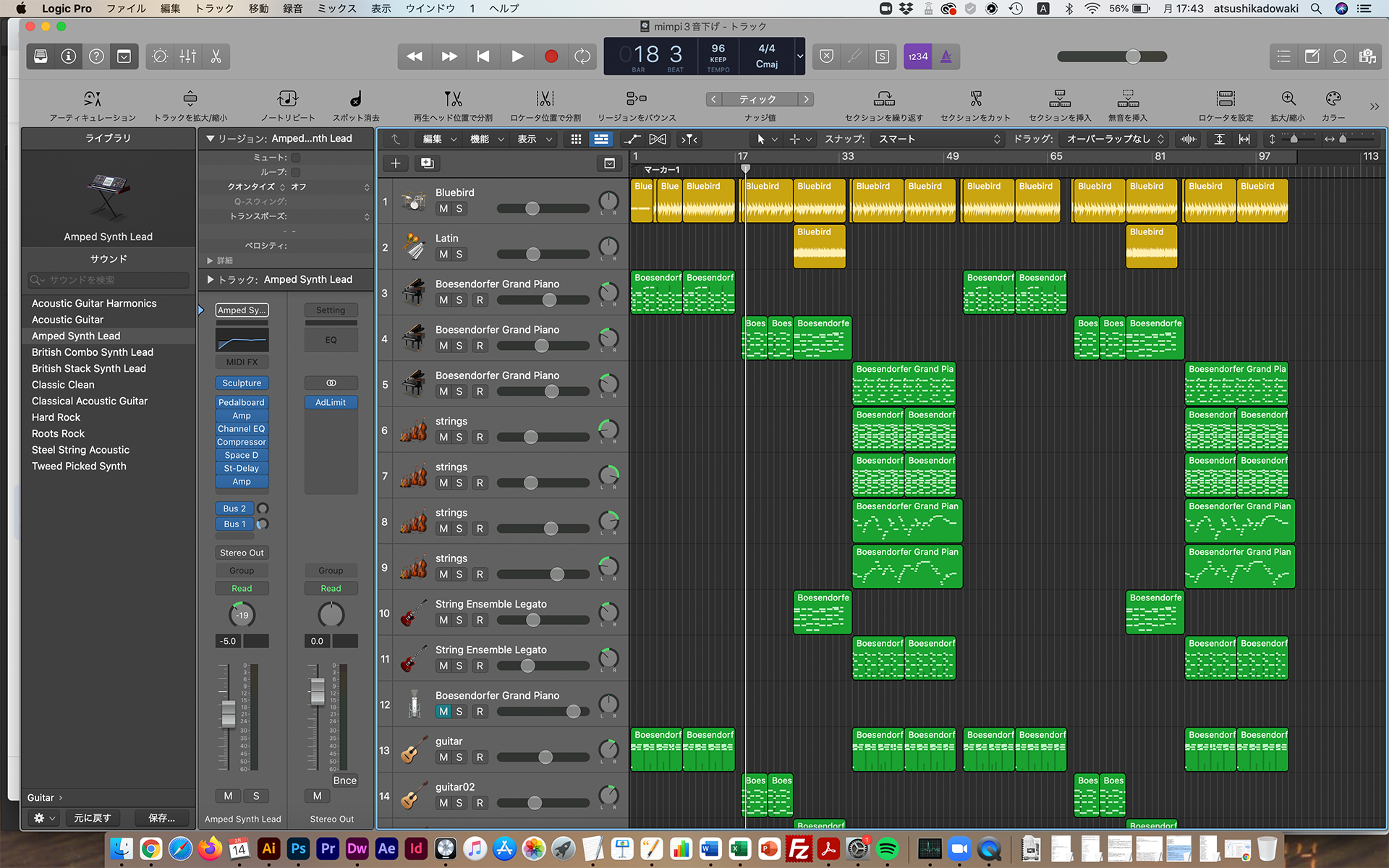Open the List Editors icon
This screenshot has width=1389, height=868.
tap(1284, 56)
